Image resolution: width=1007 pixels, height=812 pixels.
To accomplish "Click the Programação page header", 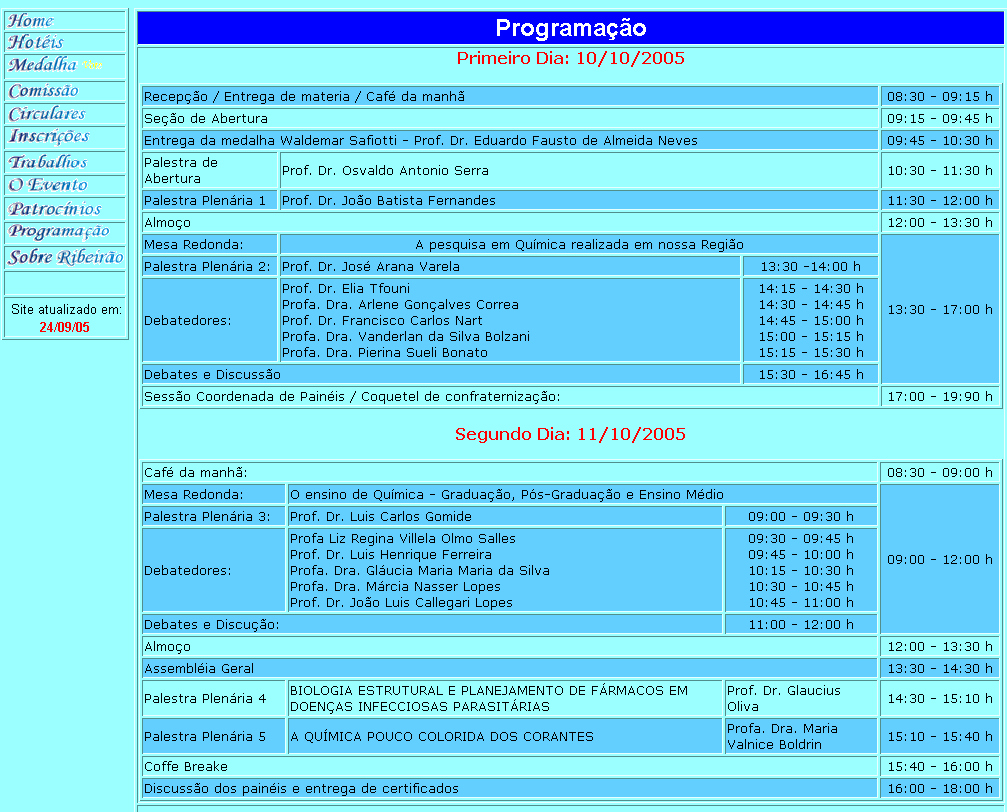I will tap(570, 28).
